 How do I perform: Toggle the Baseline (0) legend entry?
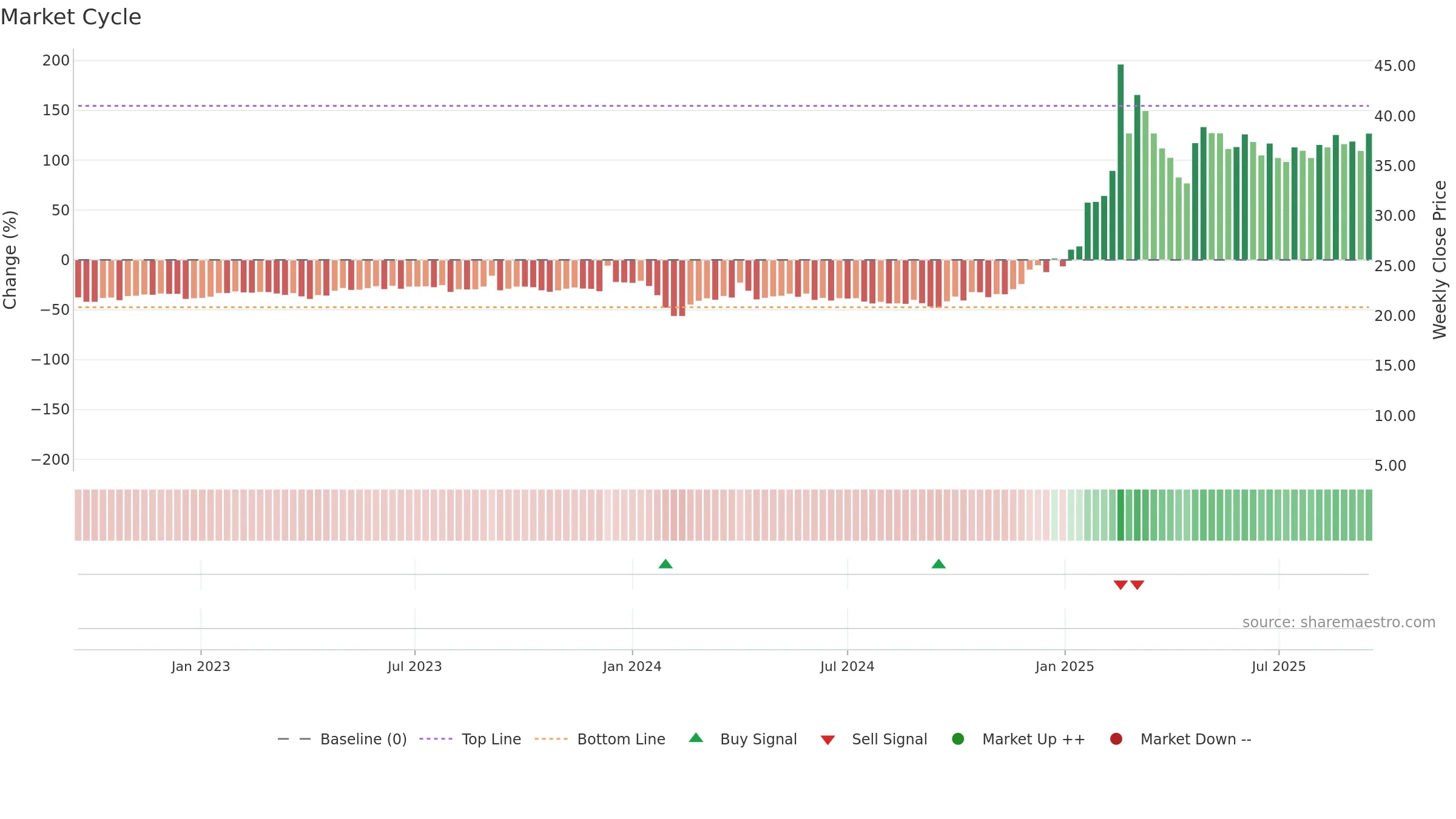click(342, 739)
